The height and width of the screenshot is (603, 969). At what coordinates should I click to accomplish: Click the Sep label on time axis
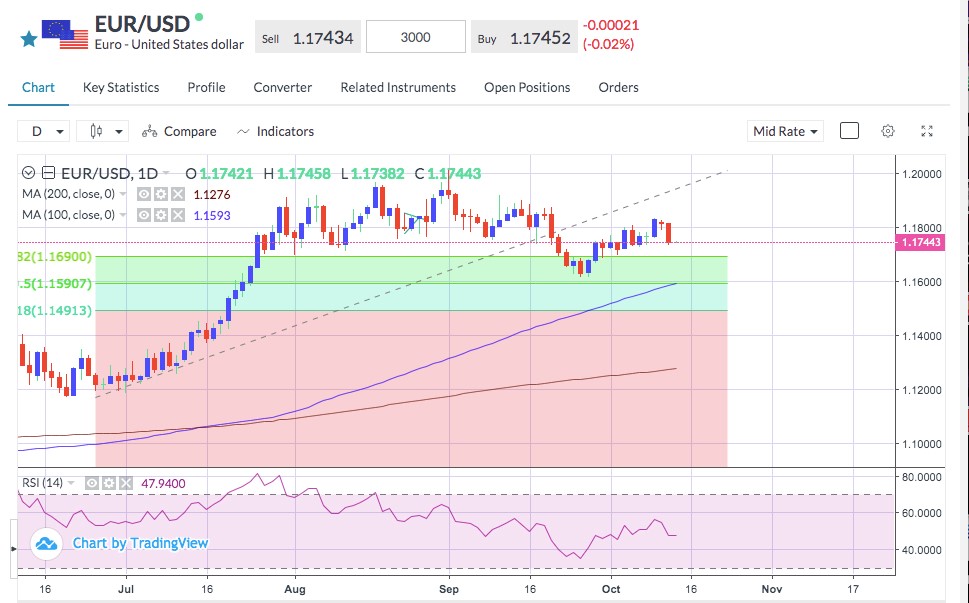449,589
